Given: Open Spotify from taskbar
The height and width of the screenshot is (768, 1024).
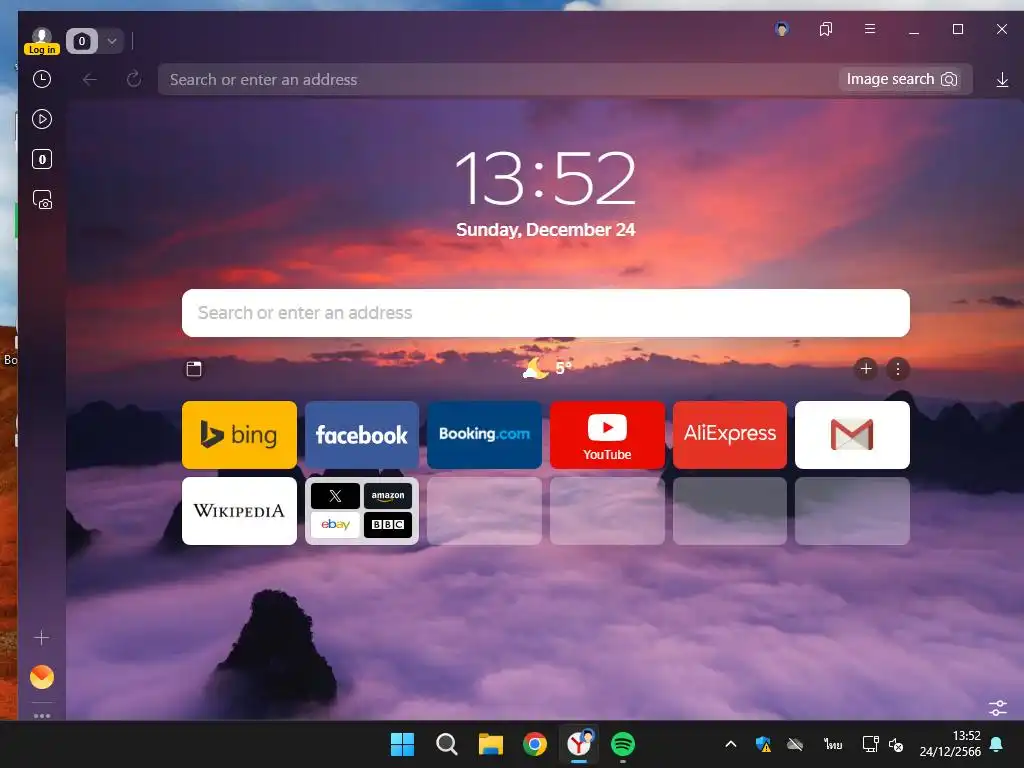Looking at the screenshot, I should tap(623, 744).
